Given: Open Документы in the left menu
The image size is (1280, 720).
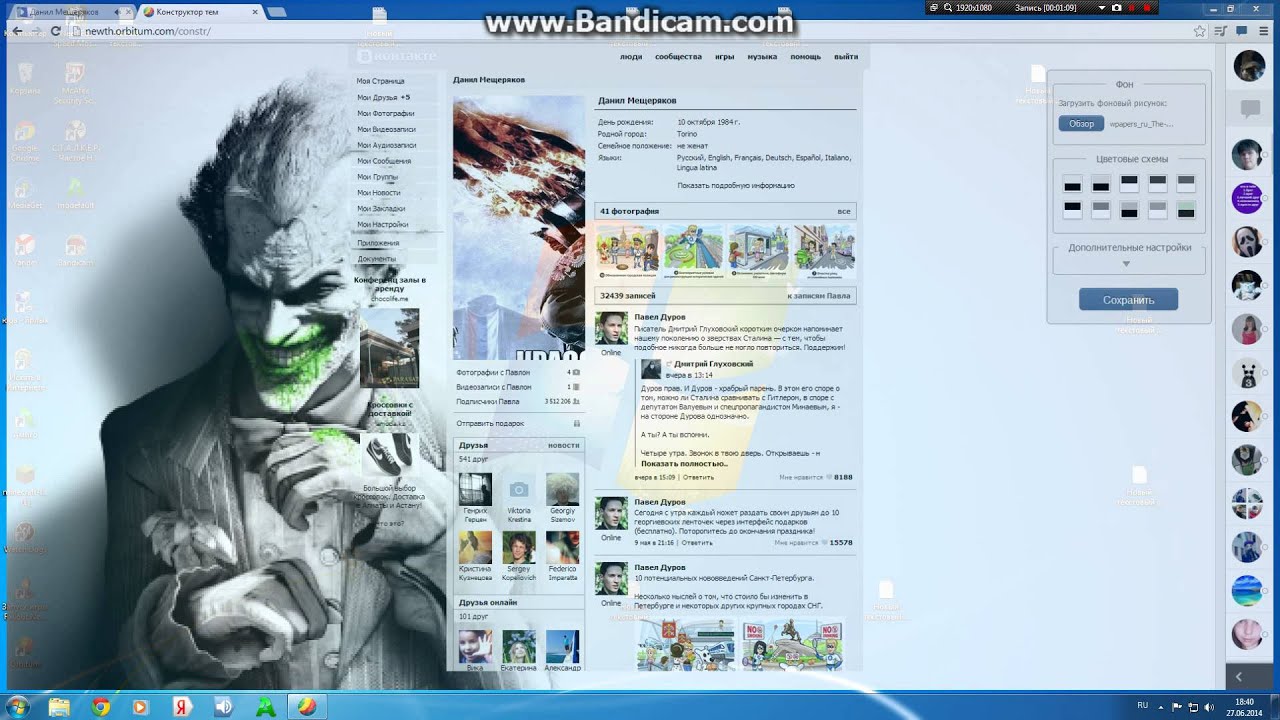Looking at the screenshot, I should (x=377, y=259).
